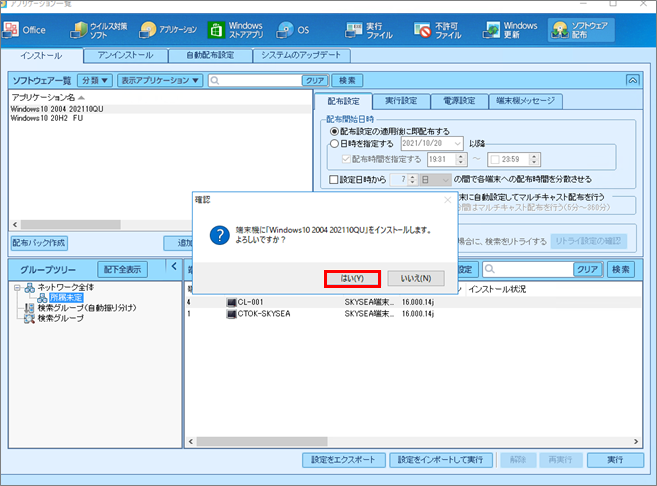This screenshot has height=486, width=657.
Task: Switch to the 配布設定 tab
Action: tap(344, 101)
